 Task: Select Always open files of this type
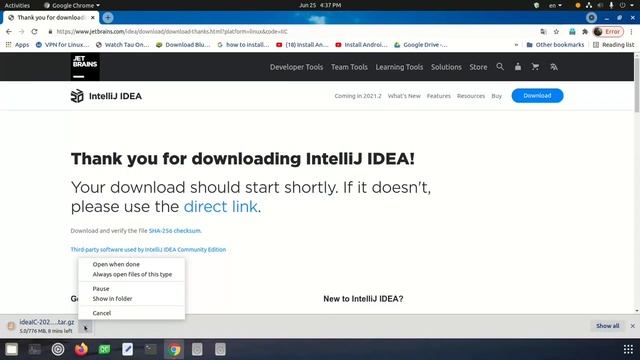tap(131, 274)
